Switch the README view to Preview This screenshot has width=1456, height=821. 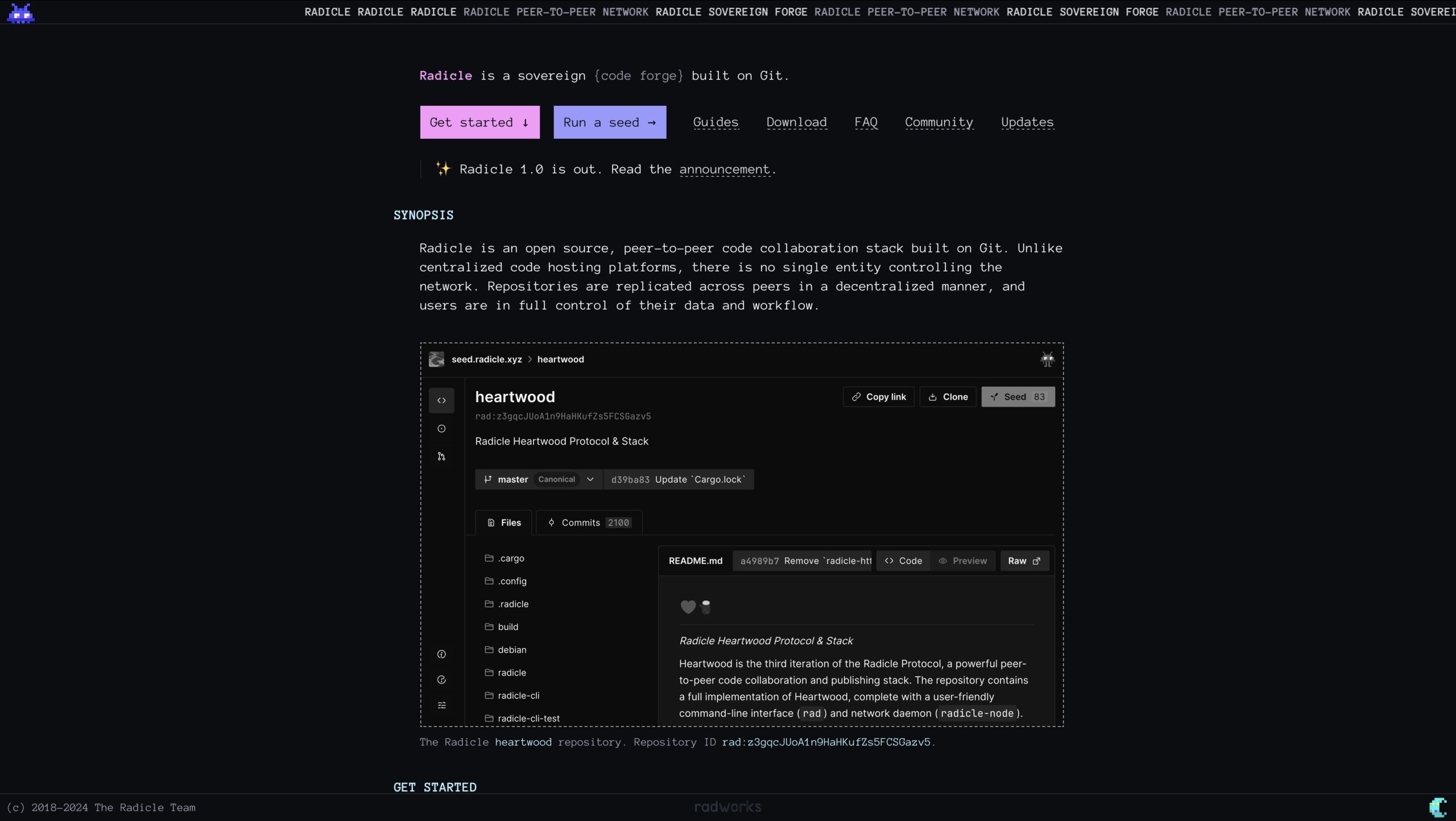pos(963,561)
